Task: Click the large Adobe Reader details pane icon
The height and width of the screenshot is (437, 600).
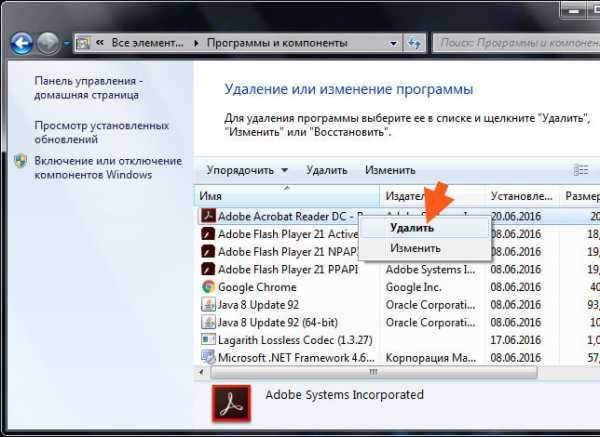Action: pyautogui.click(x=231, y=403)
